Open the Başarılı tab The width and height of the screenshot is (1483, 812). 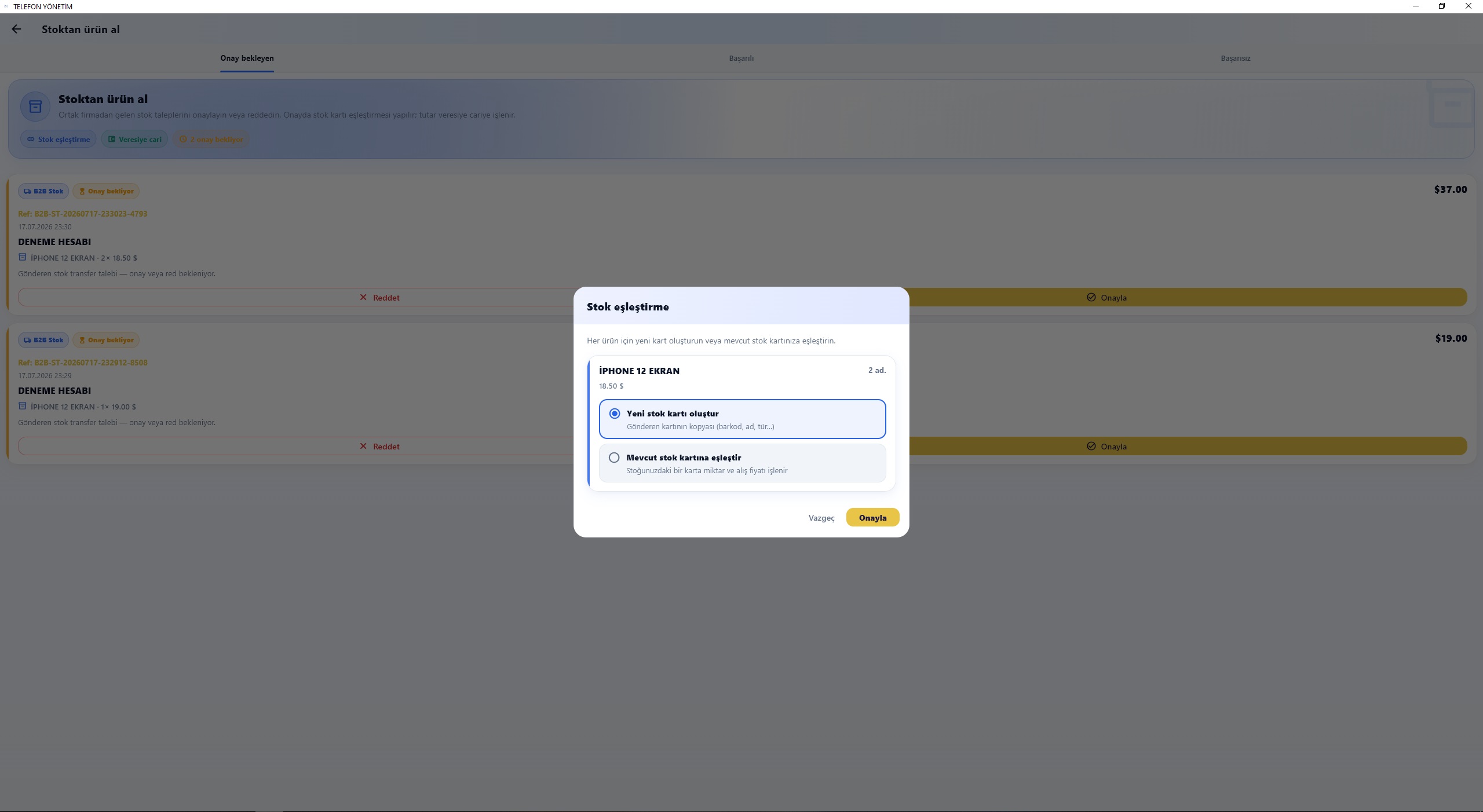[x=741, y=58]
